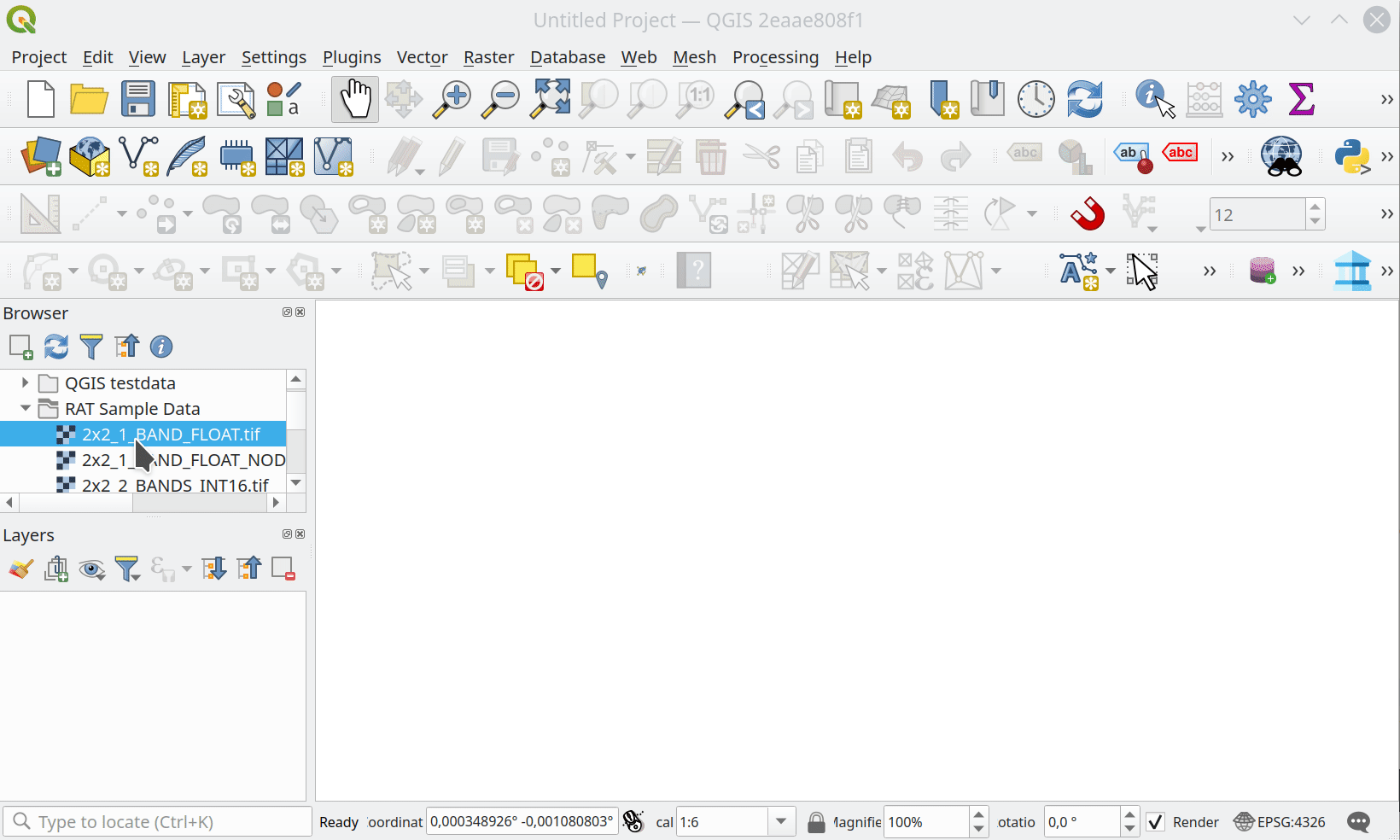
Task: Toggle the red snapping magnet icon
Action: (1088, 213)
